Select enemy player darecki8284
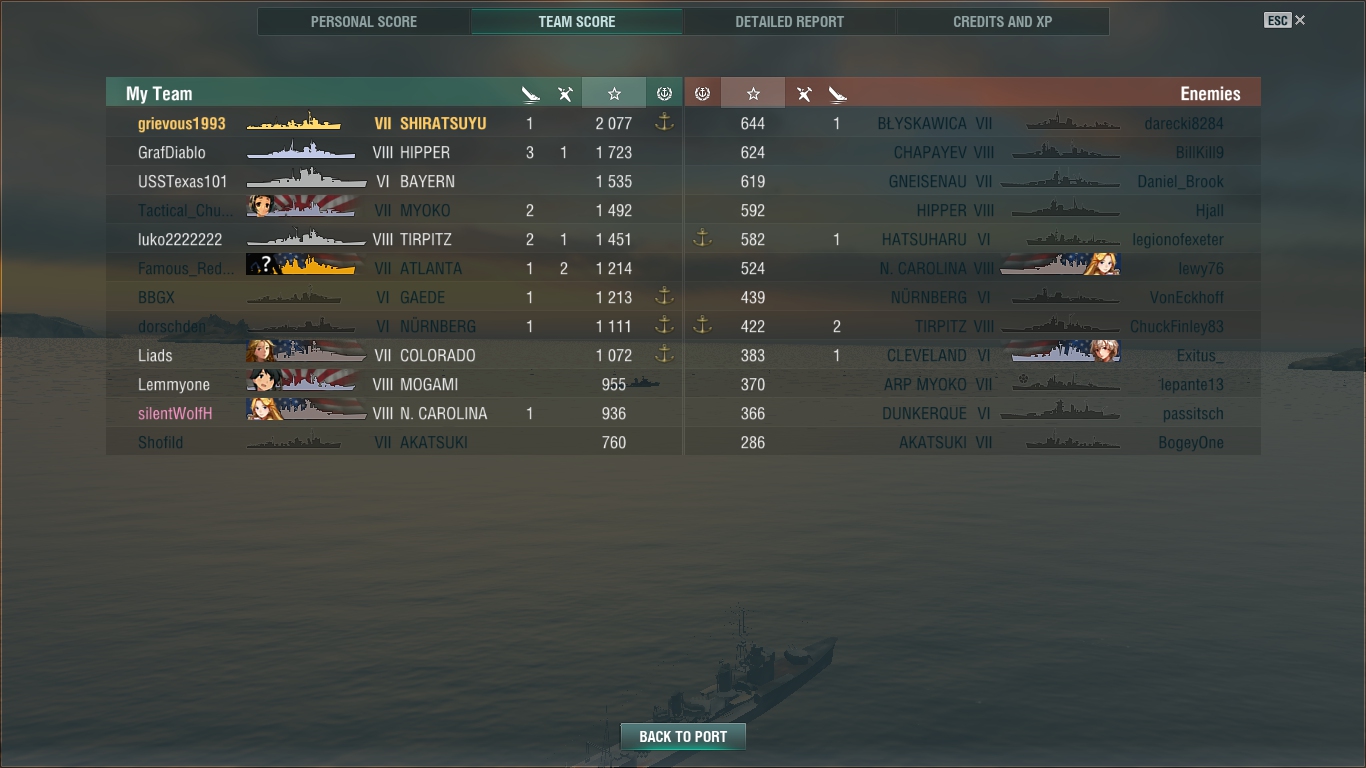This screenshot has height=768, width=1366. tap(1184, 123)
